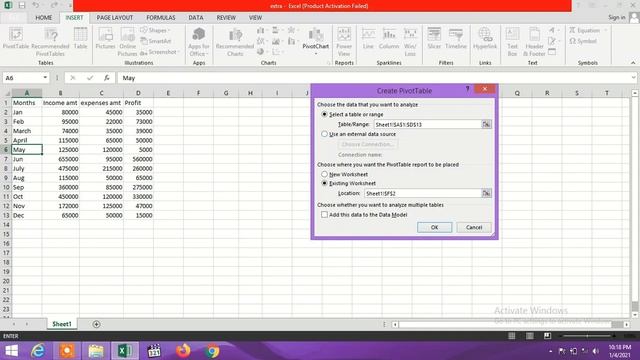This screenshot has width=640, height=360.
Task: Click Cancel in Create PivotTable dialog
Action: coord(474,227)
